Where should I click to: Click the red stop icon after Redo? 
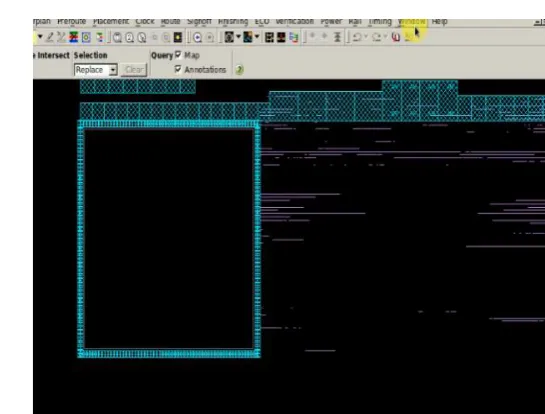click(396, 37)
